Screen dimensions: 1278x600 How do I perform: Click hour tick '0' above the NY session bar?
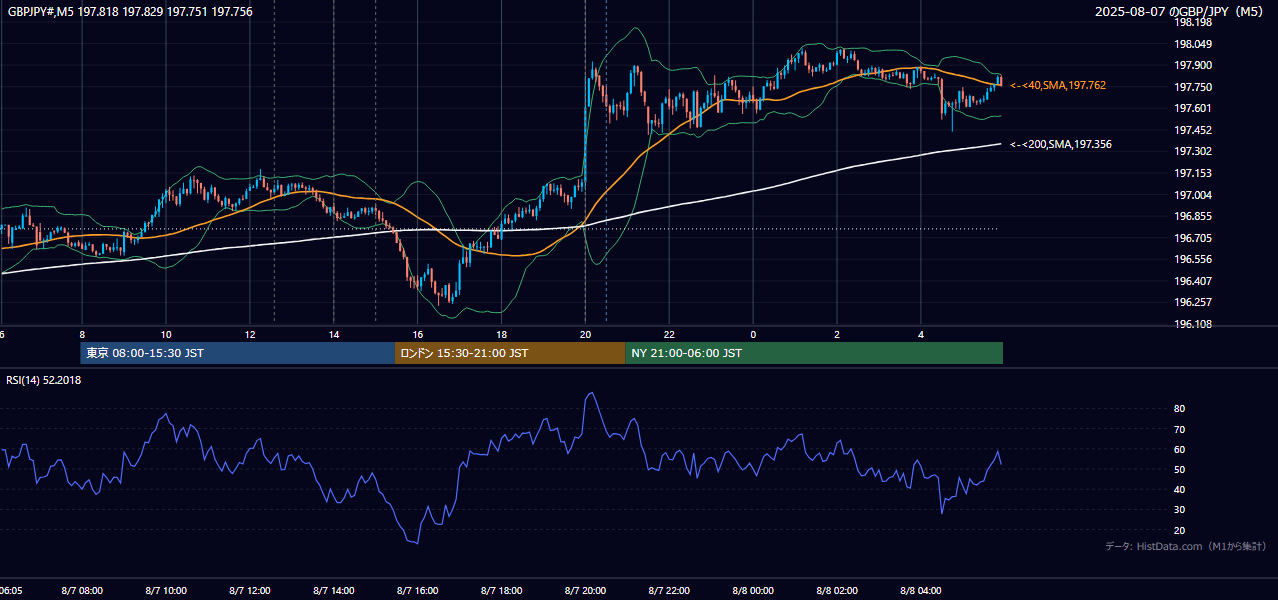tap(753, 334)
